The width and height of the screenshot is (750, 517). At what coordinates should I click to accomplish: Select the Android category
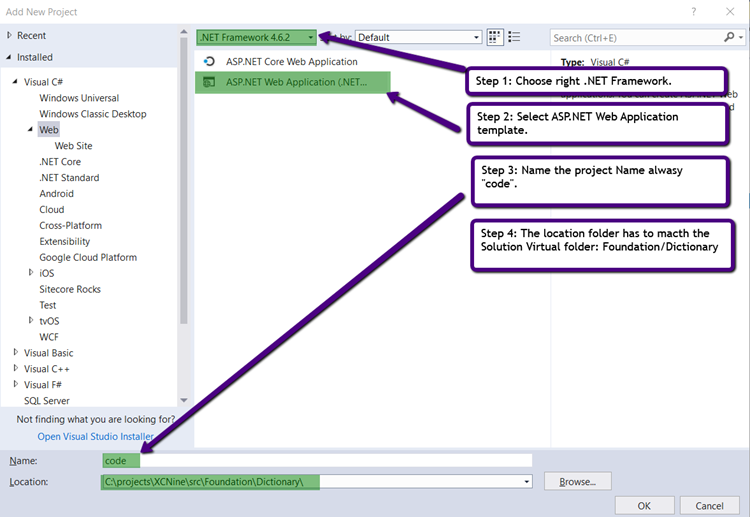click(x=56, y=194)
